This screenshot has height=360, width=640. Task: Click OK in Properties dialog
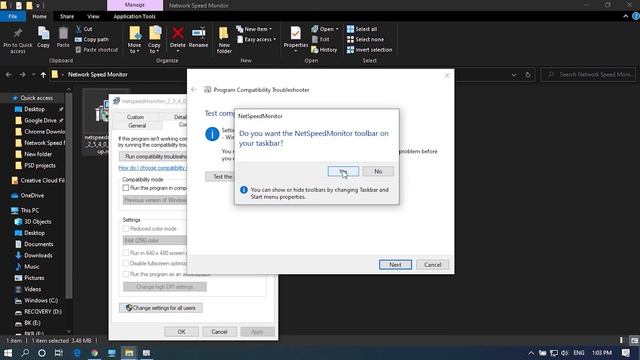[181, 331]
